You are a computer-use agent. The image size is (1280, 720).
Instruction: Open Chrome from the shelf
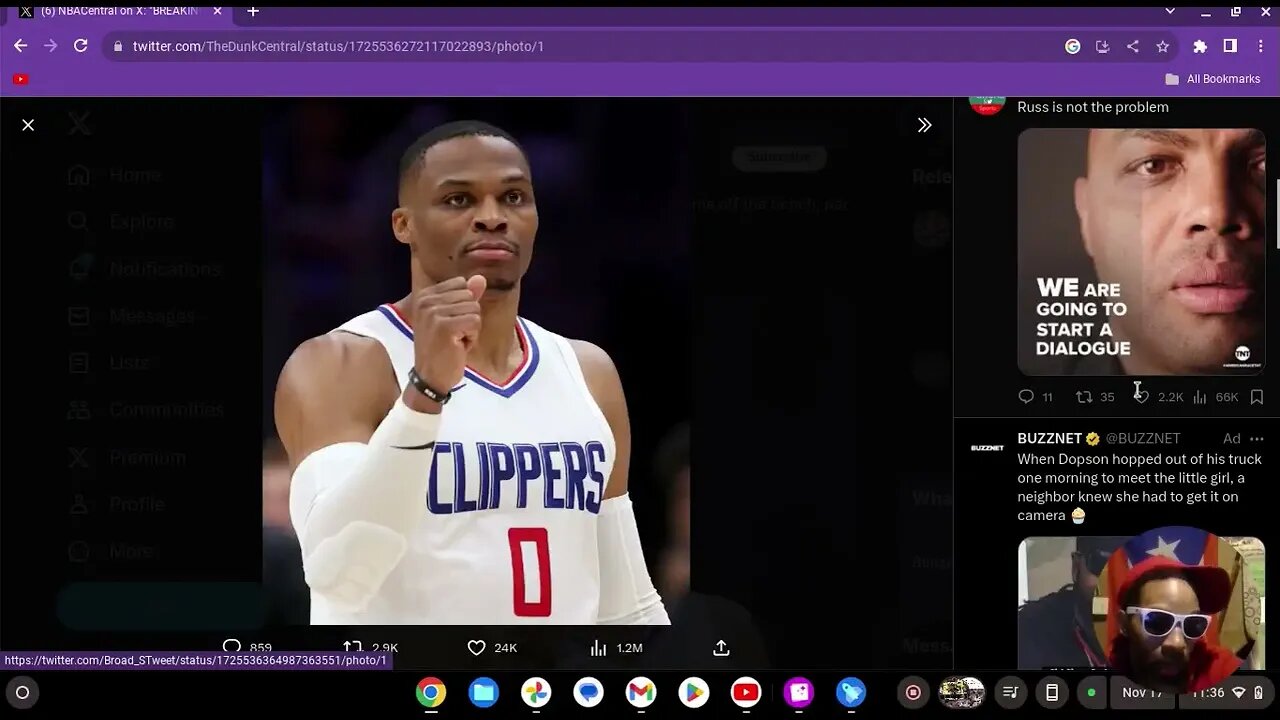431,692
